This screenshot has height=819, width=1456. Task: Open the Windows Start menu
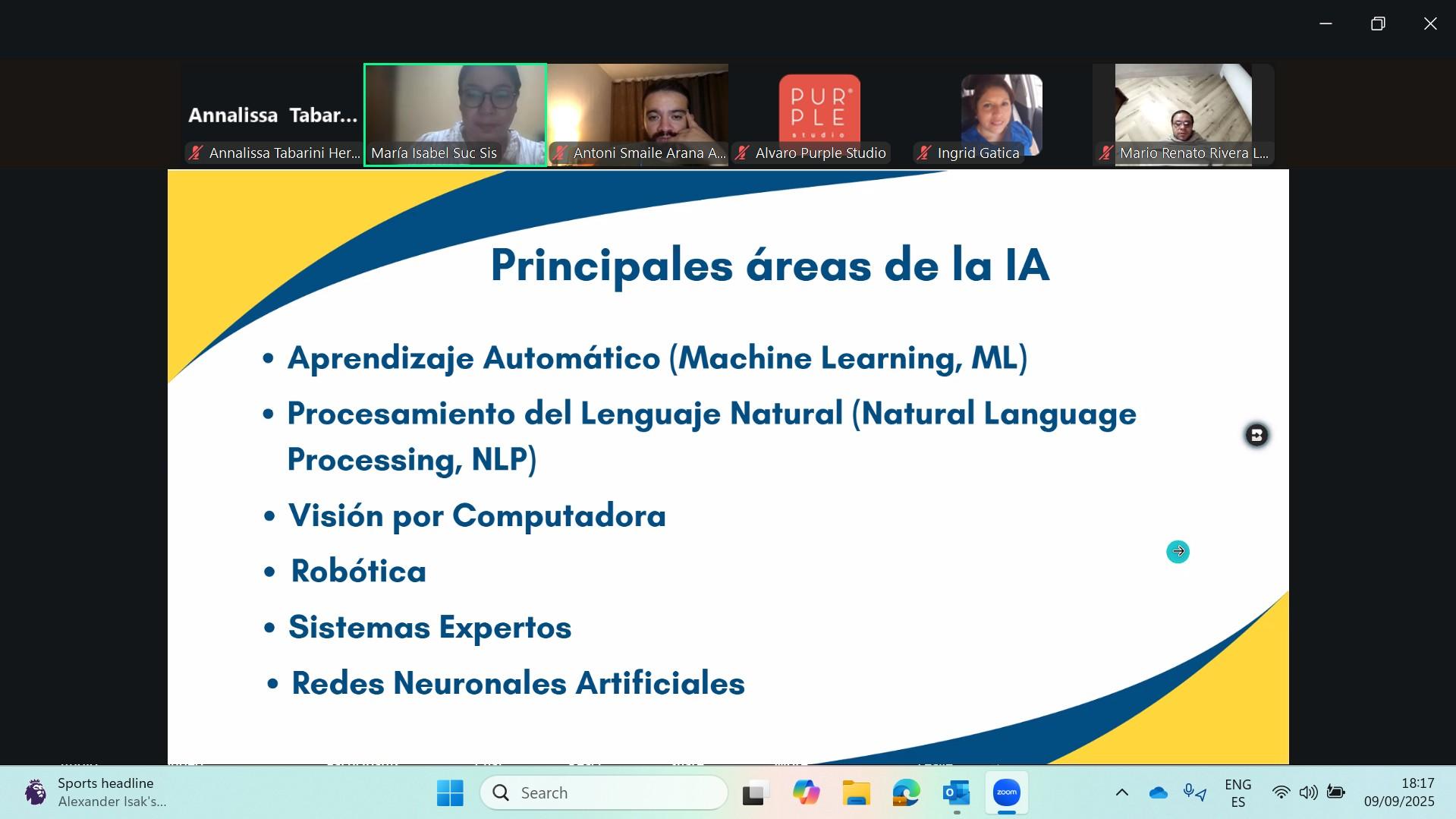450,793
